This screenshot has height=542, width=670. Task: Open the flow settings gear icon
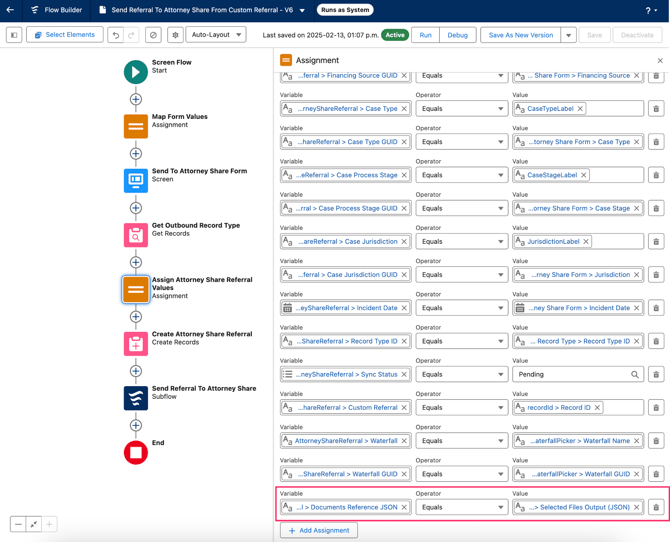175,35
